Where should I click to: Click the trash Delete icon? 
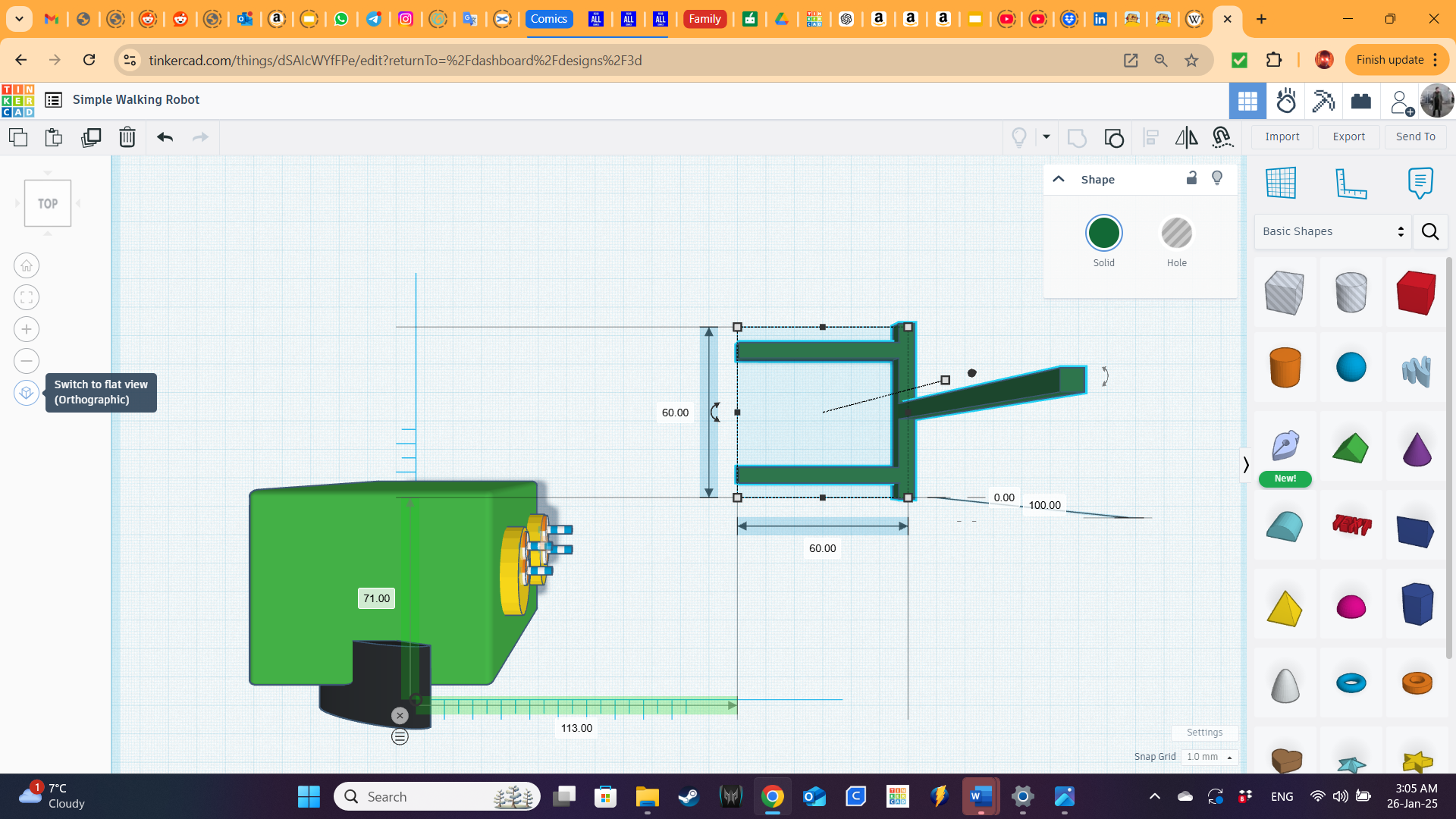[127, 137]
